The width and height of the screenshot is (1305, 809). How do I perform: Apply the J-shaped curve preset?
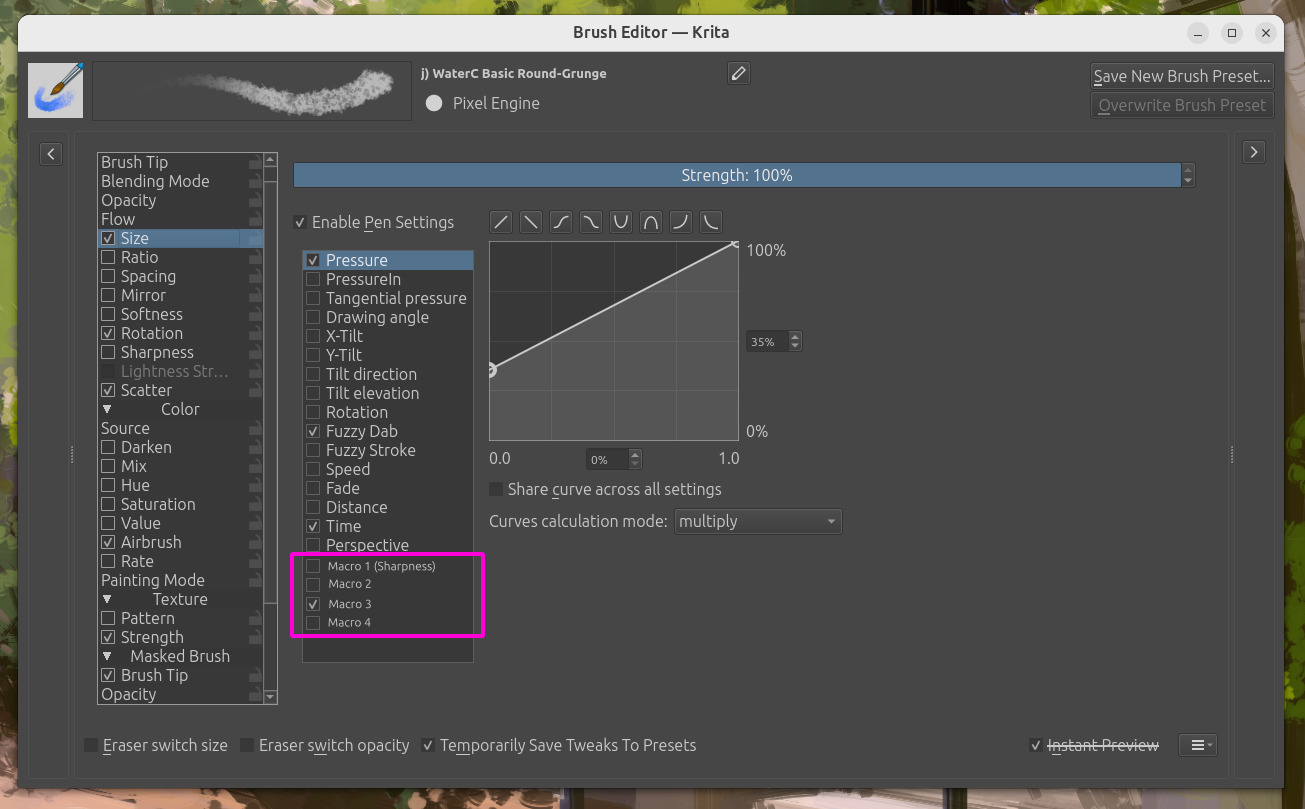click(x=681, y=222)
